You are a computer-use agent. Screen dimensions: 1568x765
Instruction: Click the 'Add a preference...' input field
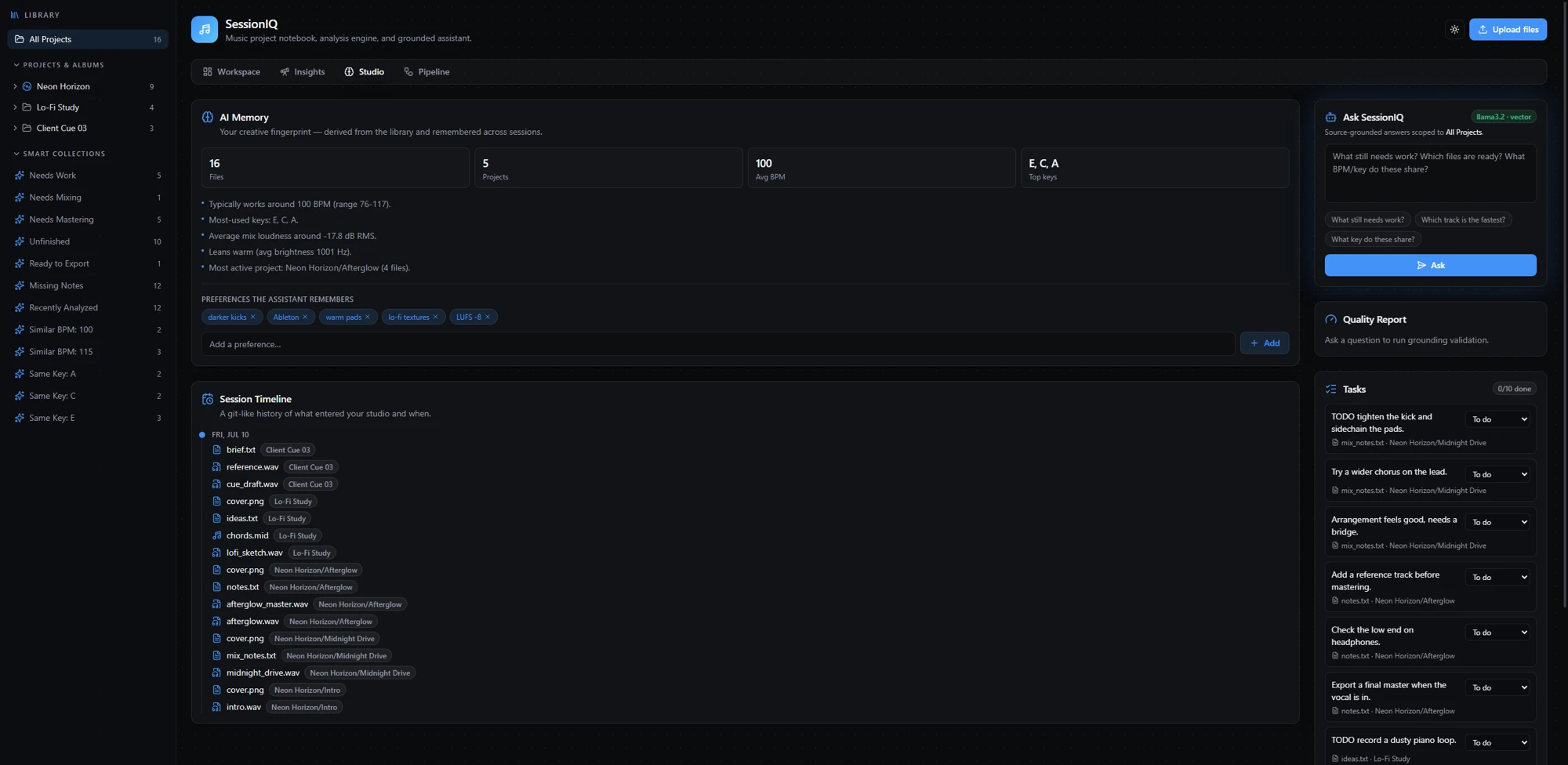pos(717,344)
